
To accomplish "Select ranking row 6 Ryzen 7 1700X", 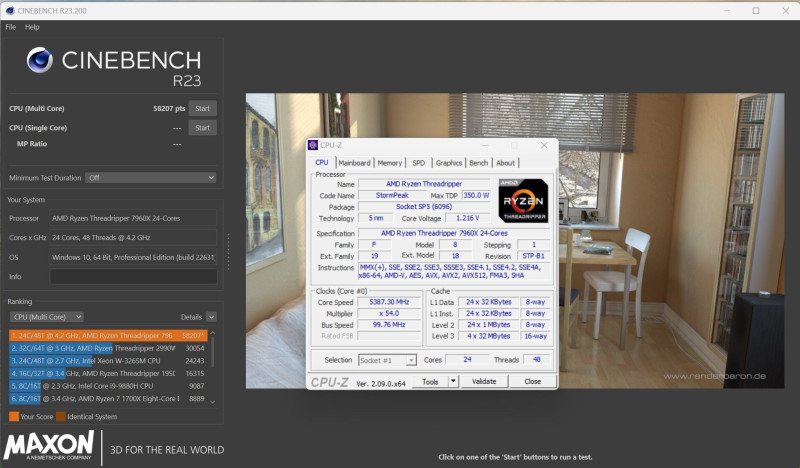I will click(x=108, y=399).
